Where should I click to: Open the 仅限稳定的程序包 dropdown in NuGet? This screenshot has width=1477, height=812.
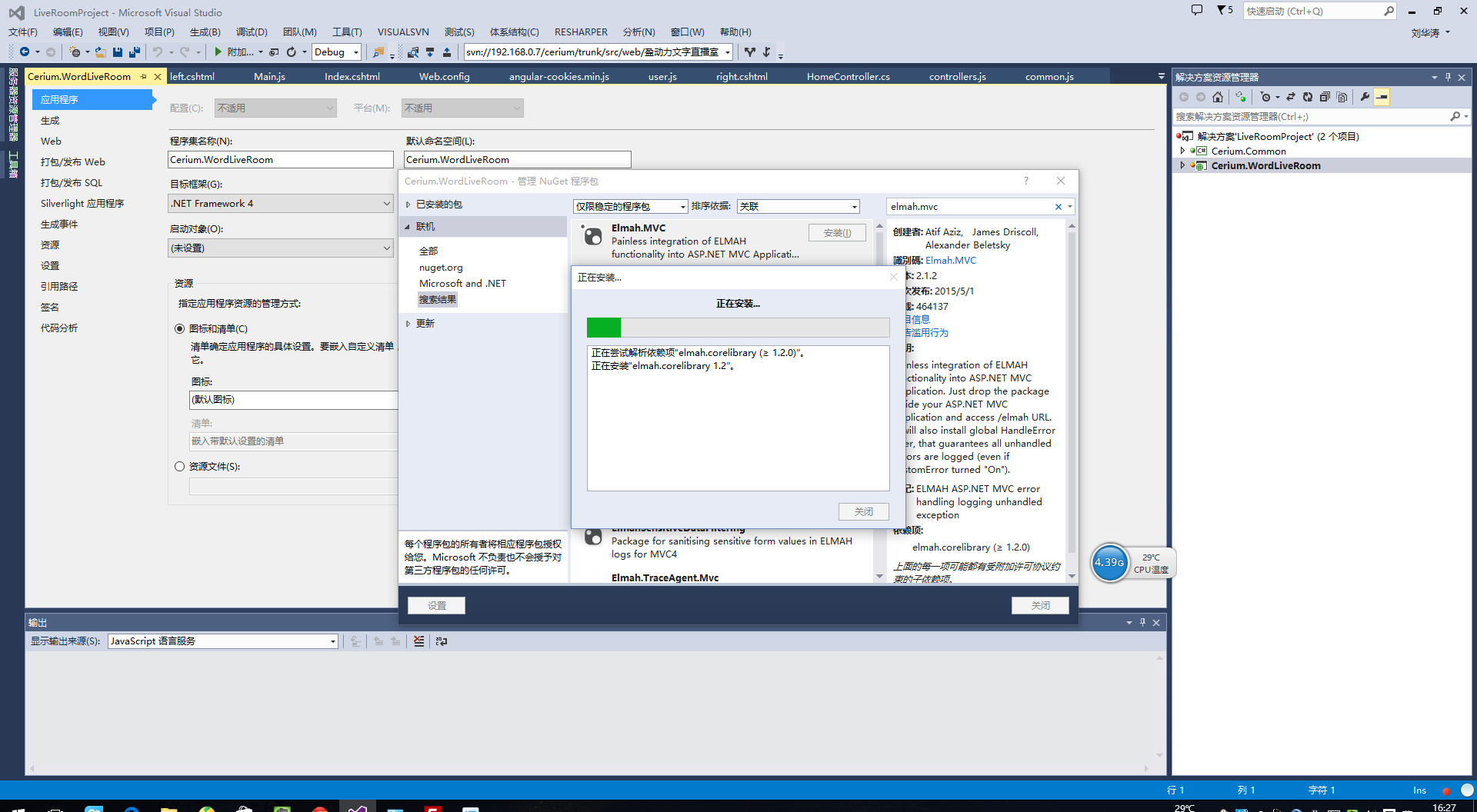click(630, 206)
